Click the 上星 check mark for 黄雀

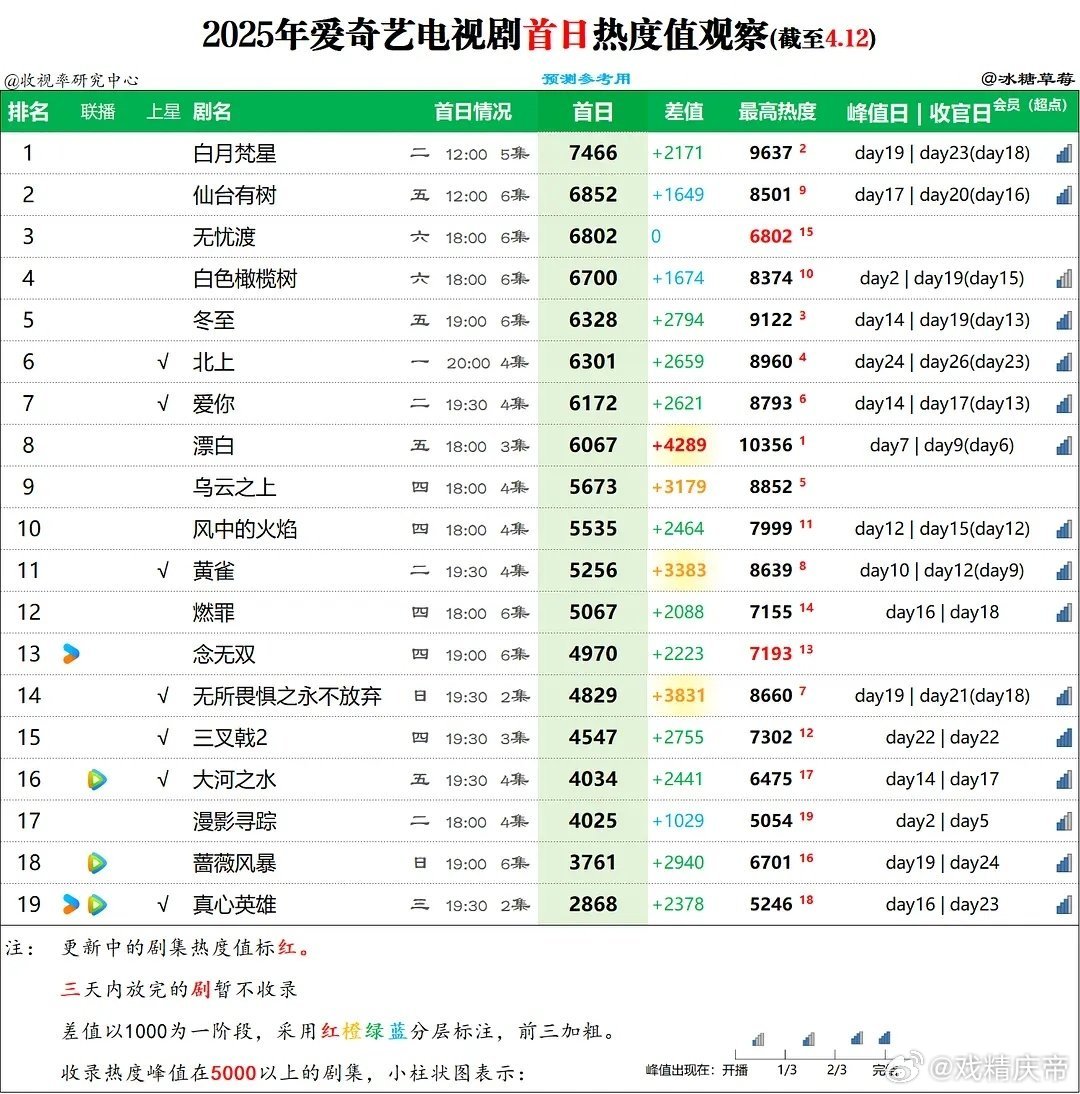coord(163,571)
